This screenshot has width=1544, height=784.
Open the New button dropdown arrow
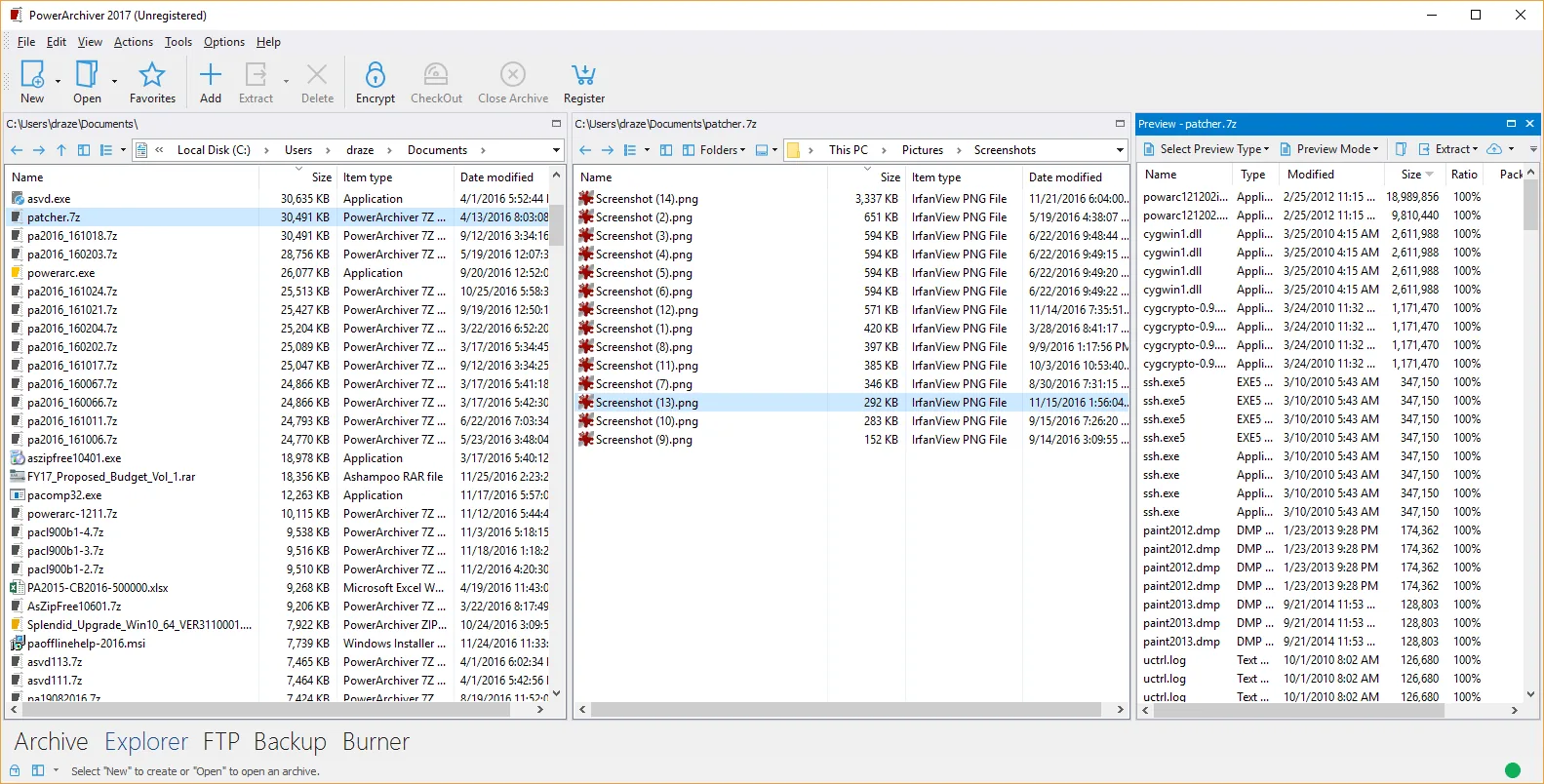coord(58,81)
